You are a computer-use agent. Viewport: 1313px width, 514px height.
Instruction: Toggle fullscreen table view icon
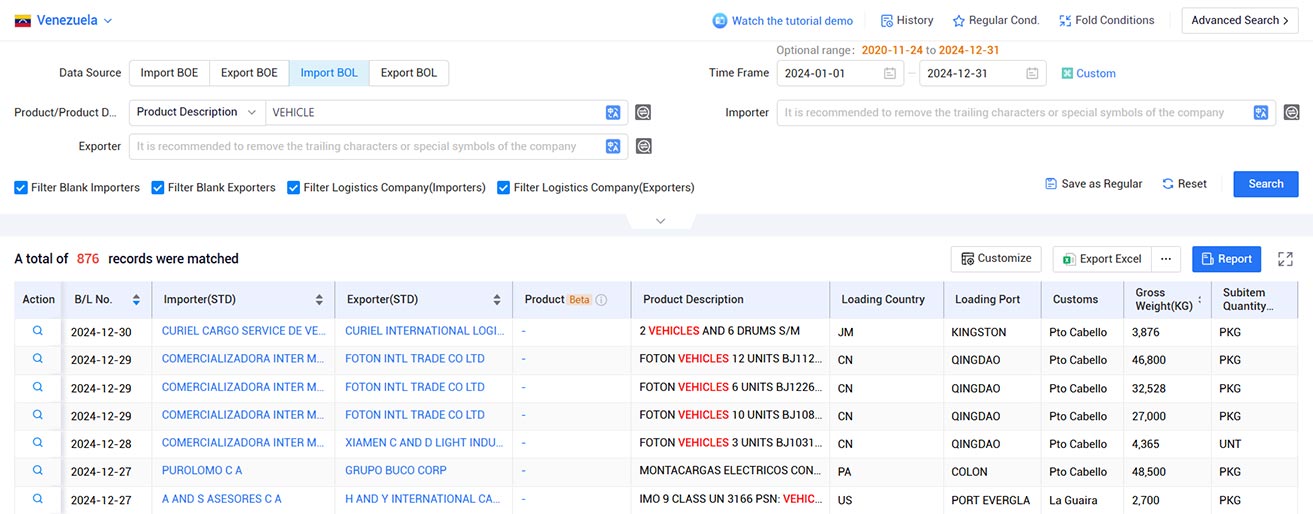[1286, 259]
